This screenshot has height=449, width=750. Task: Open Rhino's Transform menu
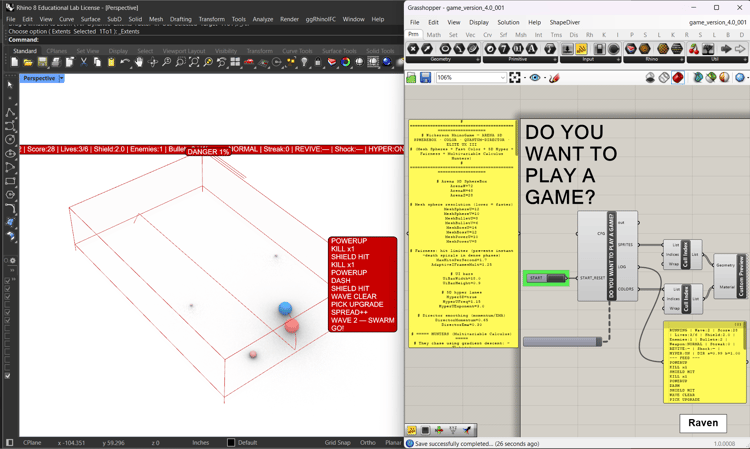point(211,20)
